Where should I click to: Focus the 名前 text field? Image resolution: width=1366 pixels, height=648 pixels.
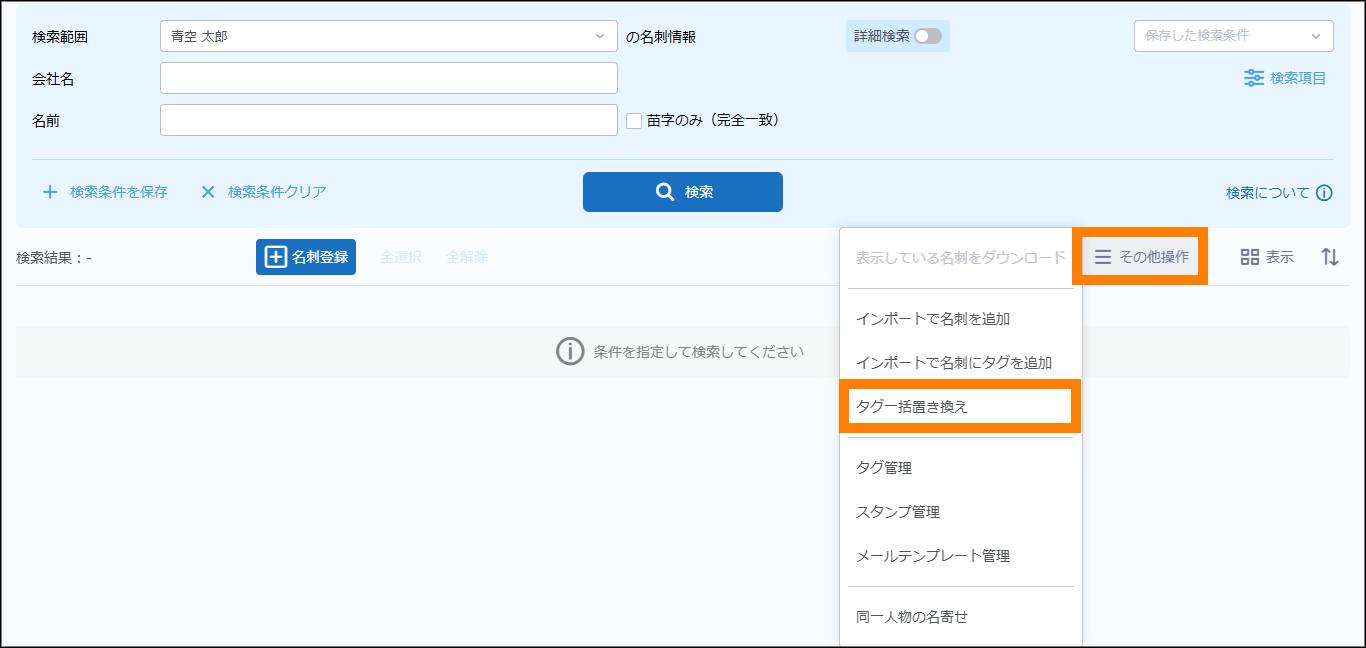[x=388, y=120]
